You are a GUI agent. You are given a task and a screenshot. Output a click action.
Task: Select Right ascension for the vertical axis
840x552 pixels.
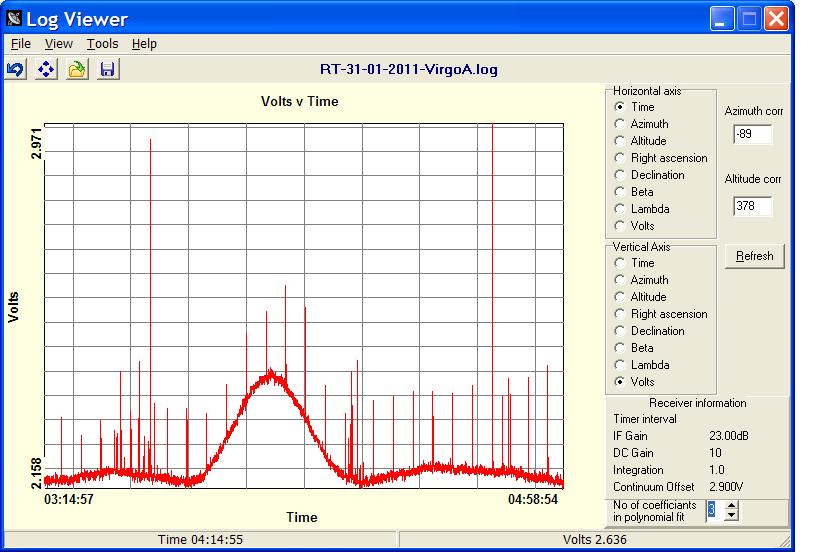(620, 314)
